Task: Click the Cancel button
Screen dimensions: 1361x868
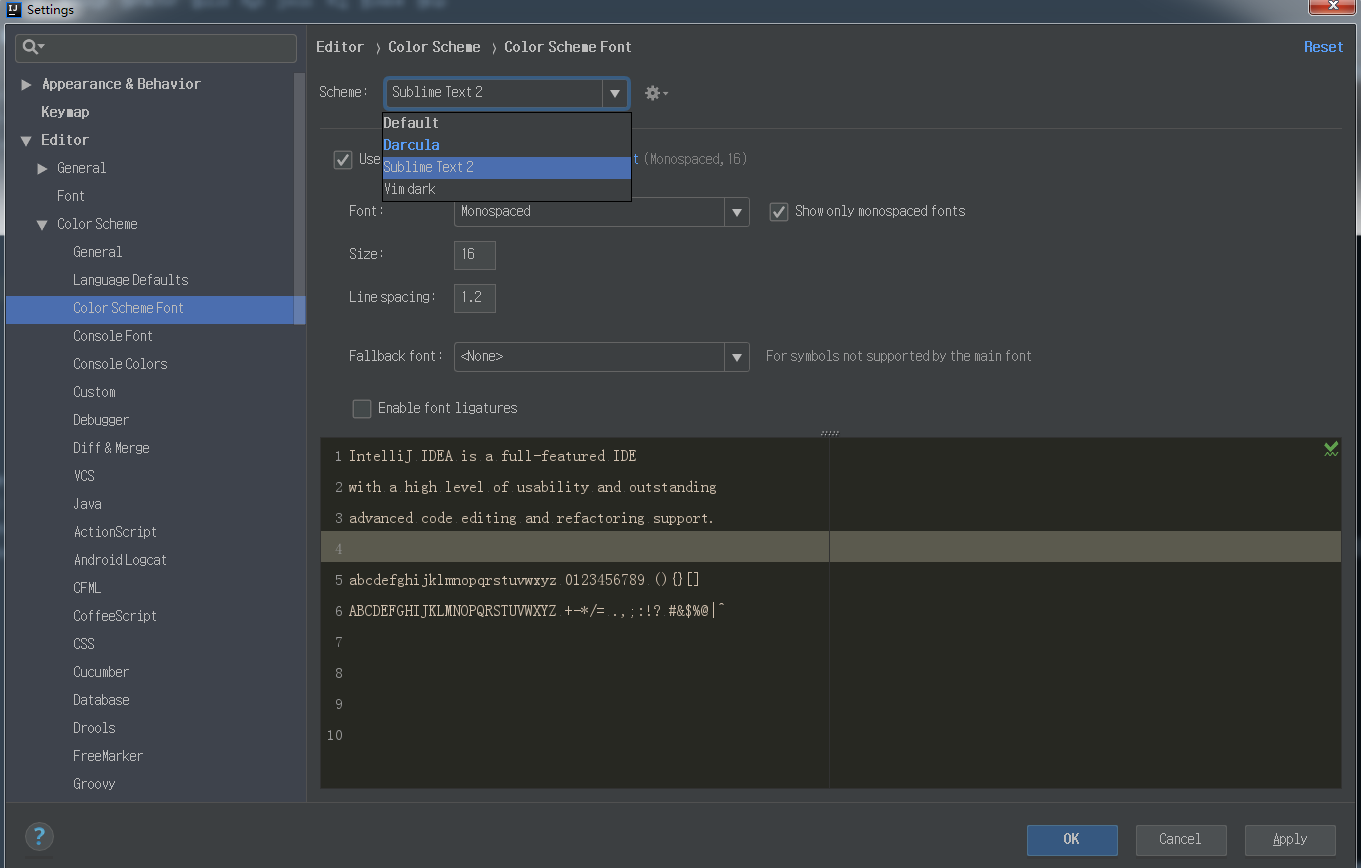Action: 1180,839
